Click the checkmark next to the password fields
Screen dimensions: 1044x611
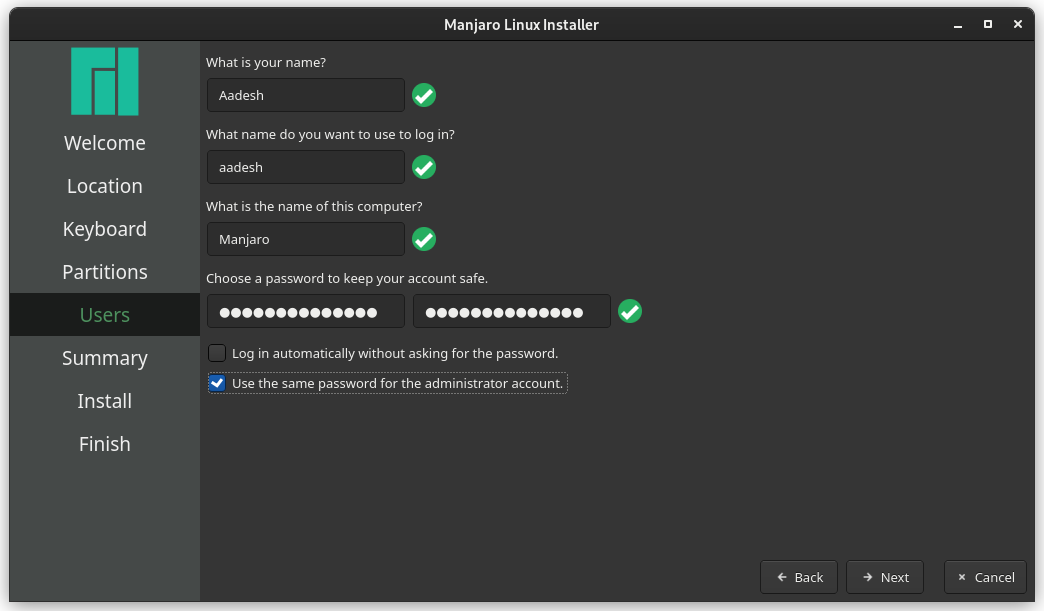point(630,311)
